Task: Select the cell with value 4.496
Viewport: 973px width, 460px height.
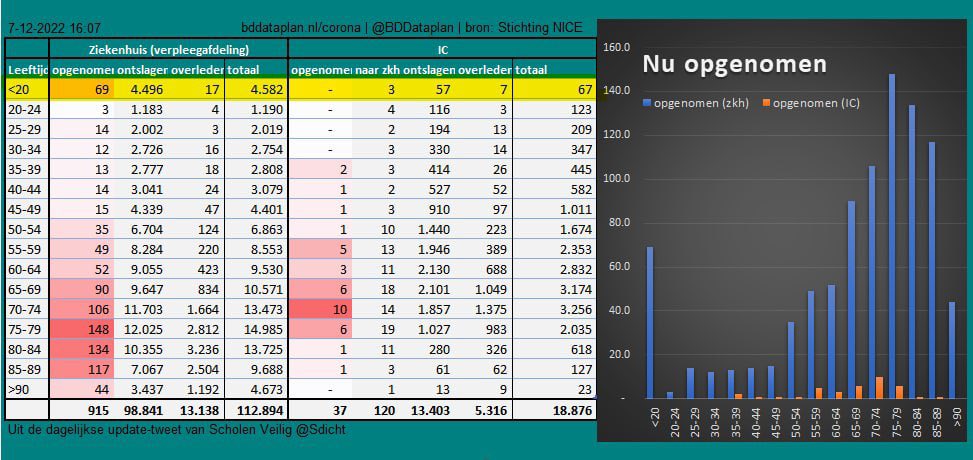Action: click(146, 90)
